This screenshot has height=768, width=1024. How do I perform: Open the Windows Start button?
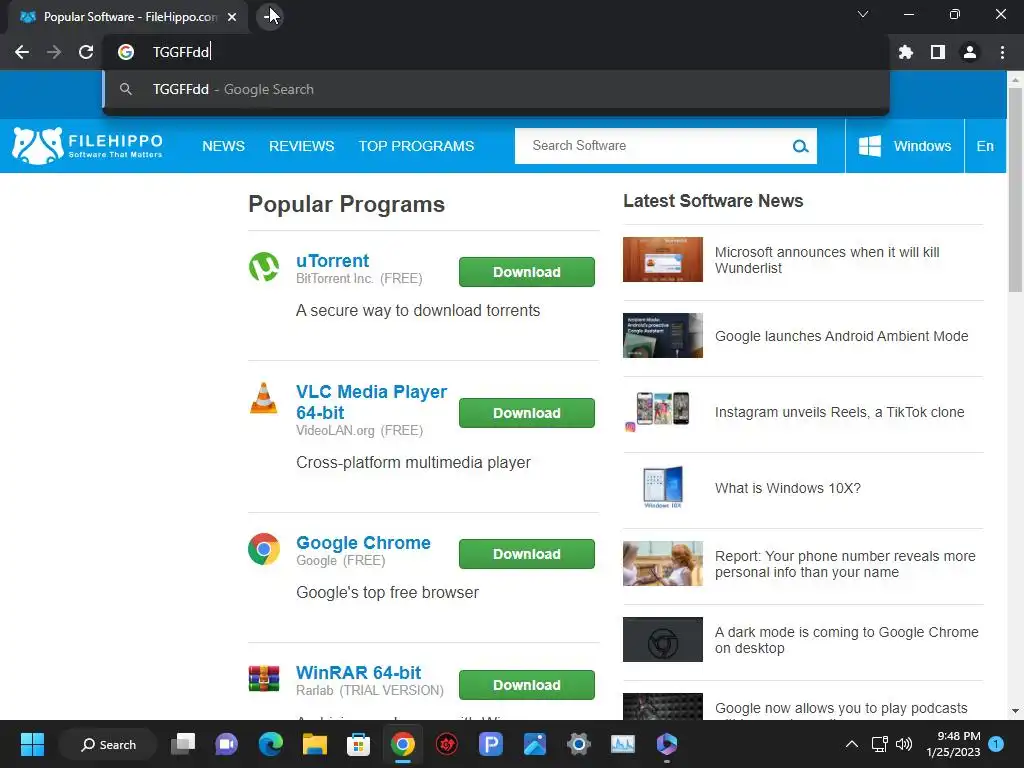click(32, 744)
